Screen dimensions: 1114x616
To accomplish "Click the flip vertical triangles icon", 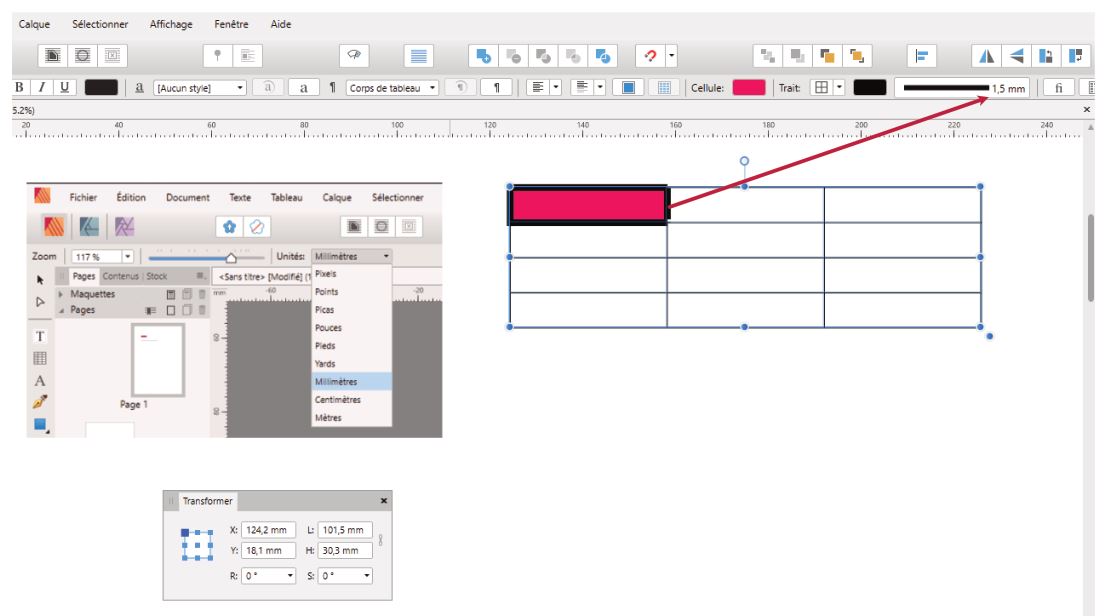I will pos(1017,55).
